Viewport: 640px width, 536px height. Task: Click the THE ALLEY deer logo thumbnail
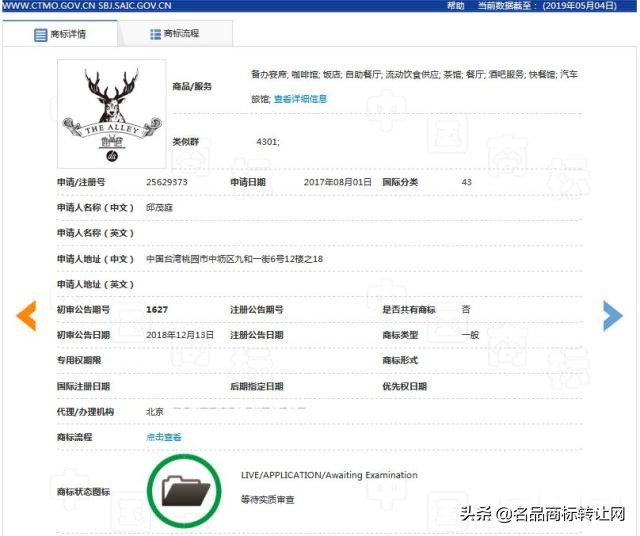[x=112, y=114]
